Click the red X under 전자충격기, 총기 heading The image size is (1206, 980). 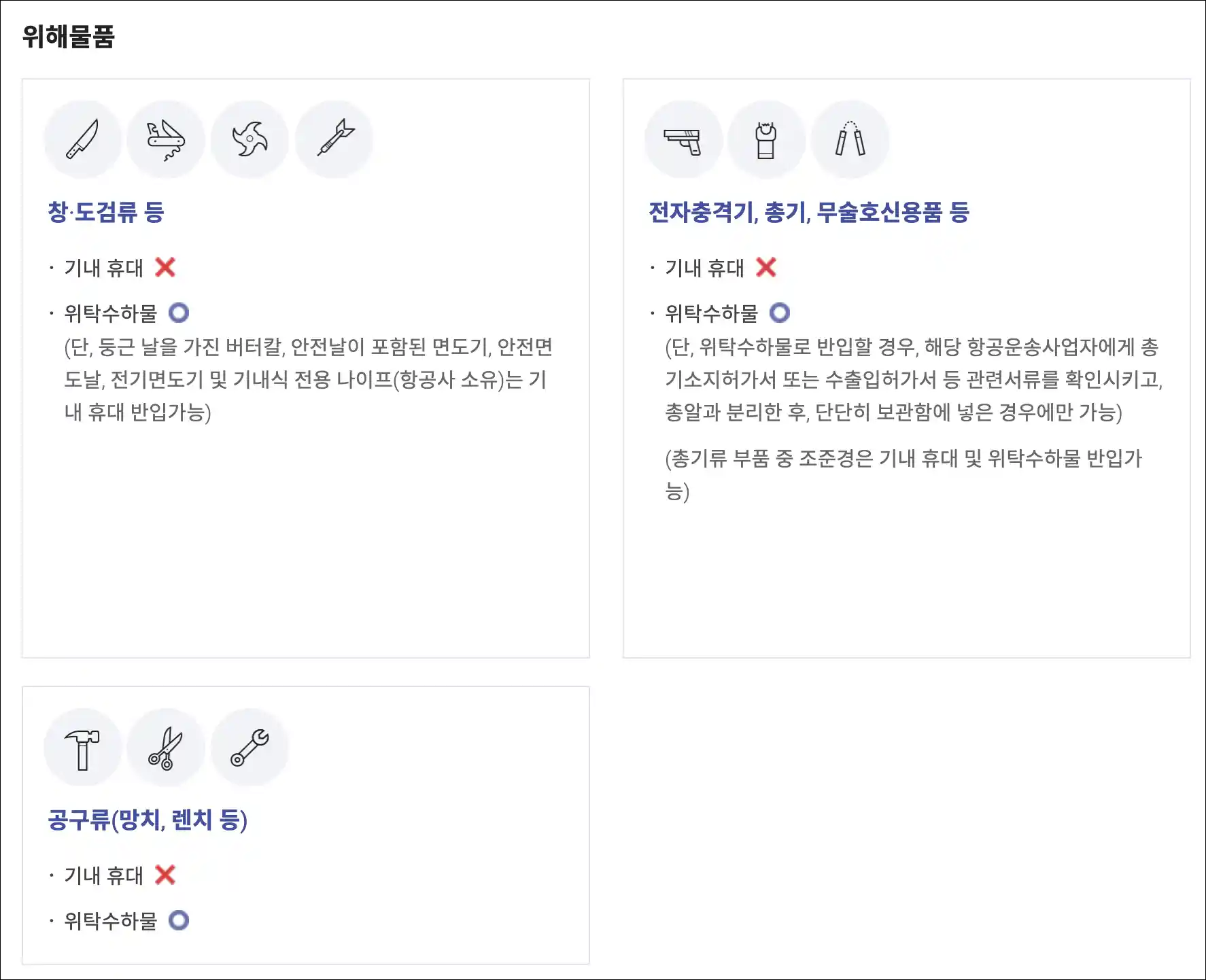pyautogui.click(x=766, y=267)
